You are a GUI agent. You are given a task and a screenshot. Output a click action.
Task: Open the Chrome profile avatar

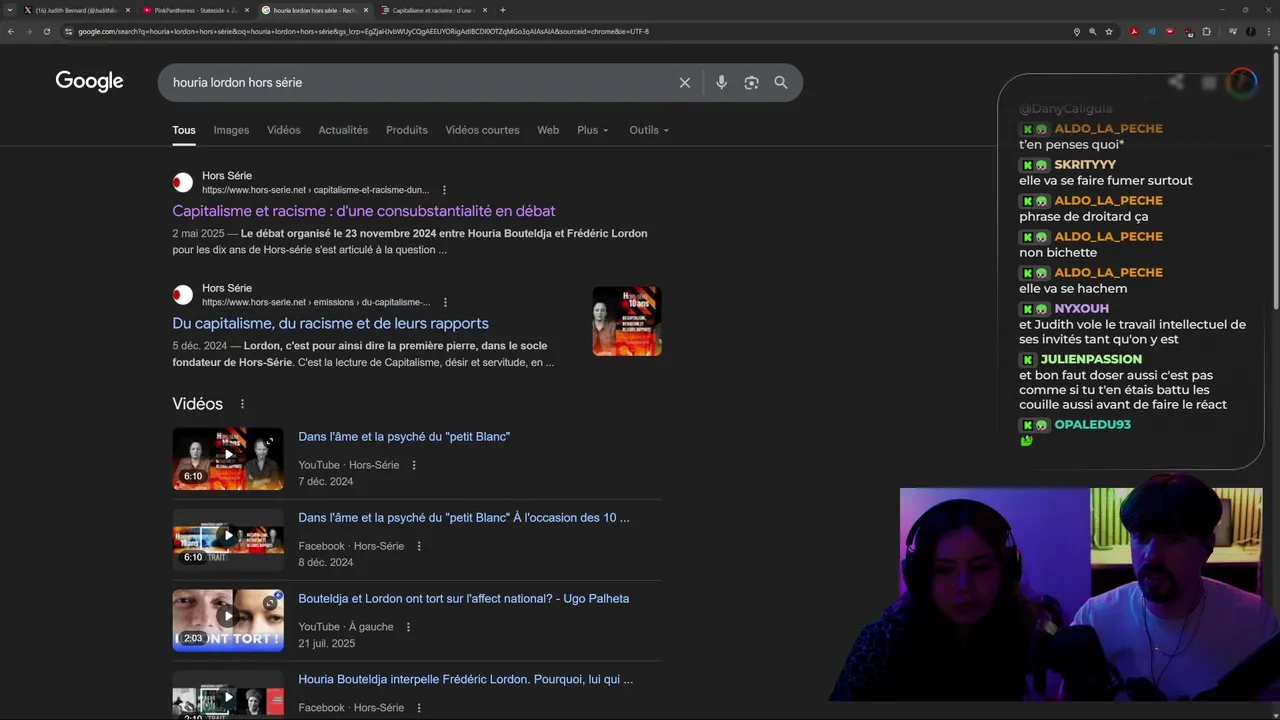[x=1251, y=31]
